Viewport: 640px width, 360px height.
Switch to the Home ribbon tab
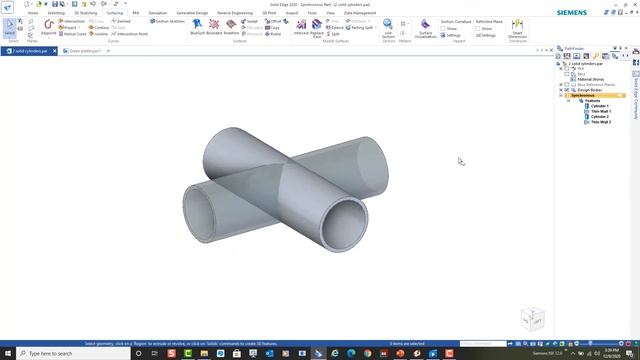click(x=33, y=13)
